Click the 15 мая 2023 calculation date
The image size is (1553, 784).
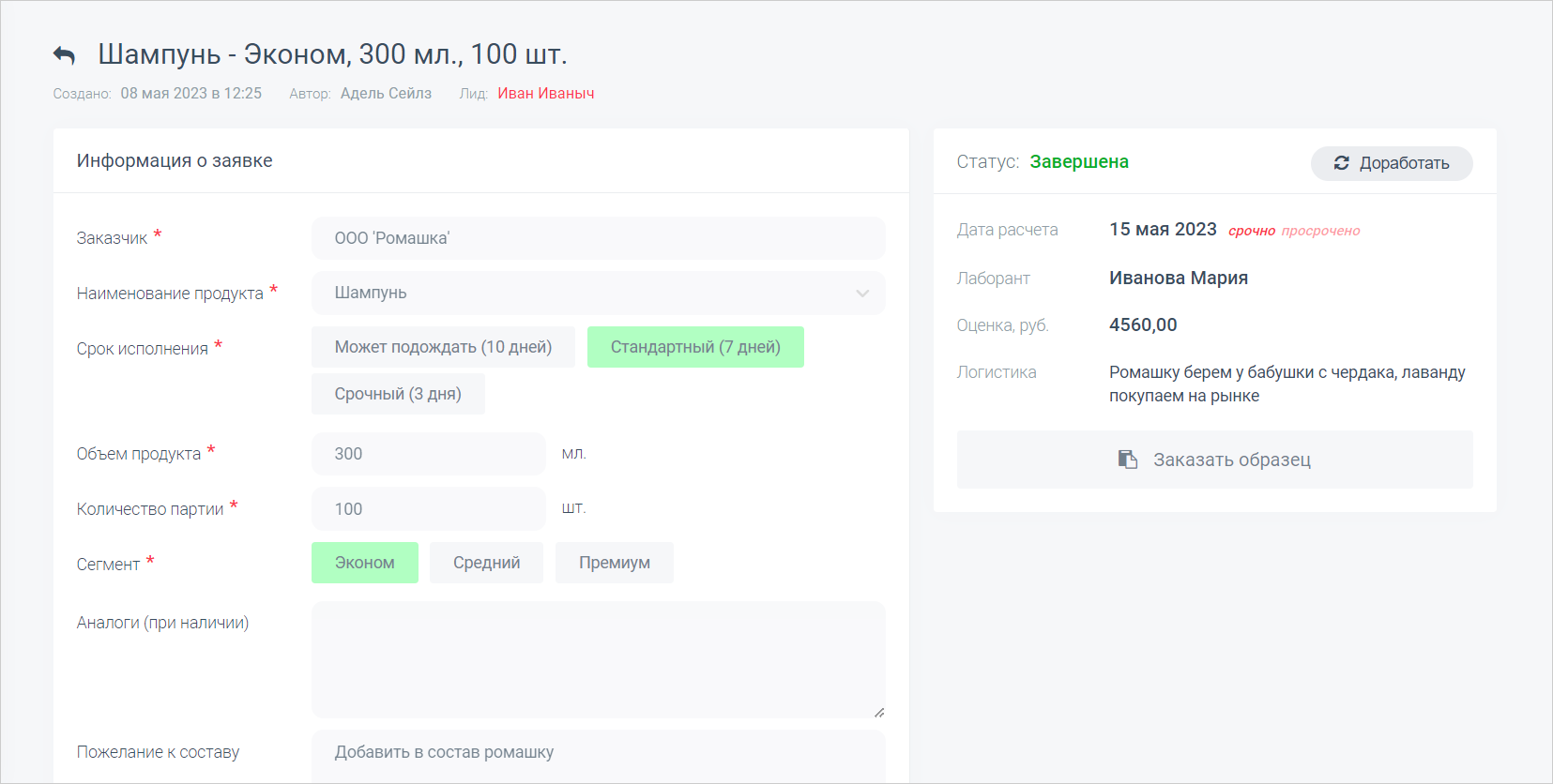point(1163,230)
